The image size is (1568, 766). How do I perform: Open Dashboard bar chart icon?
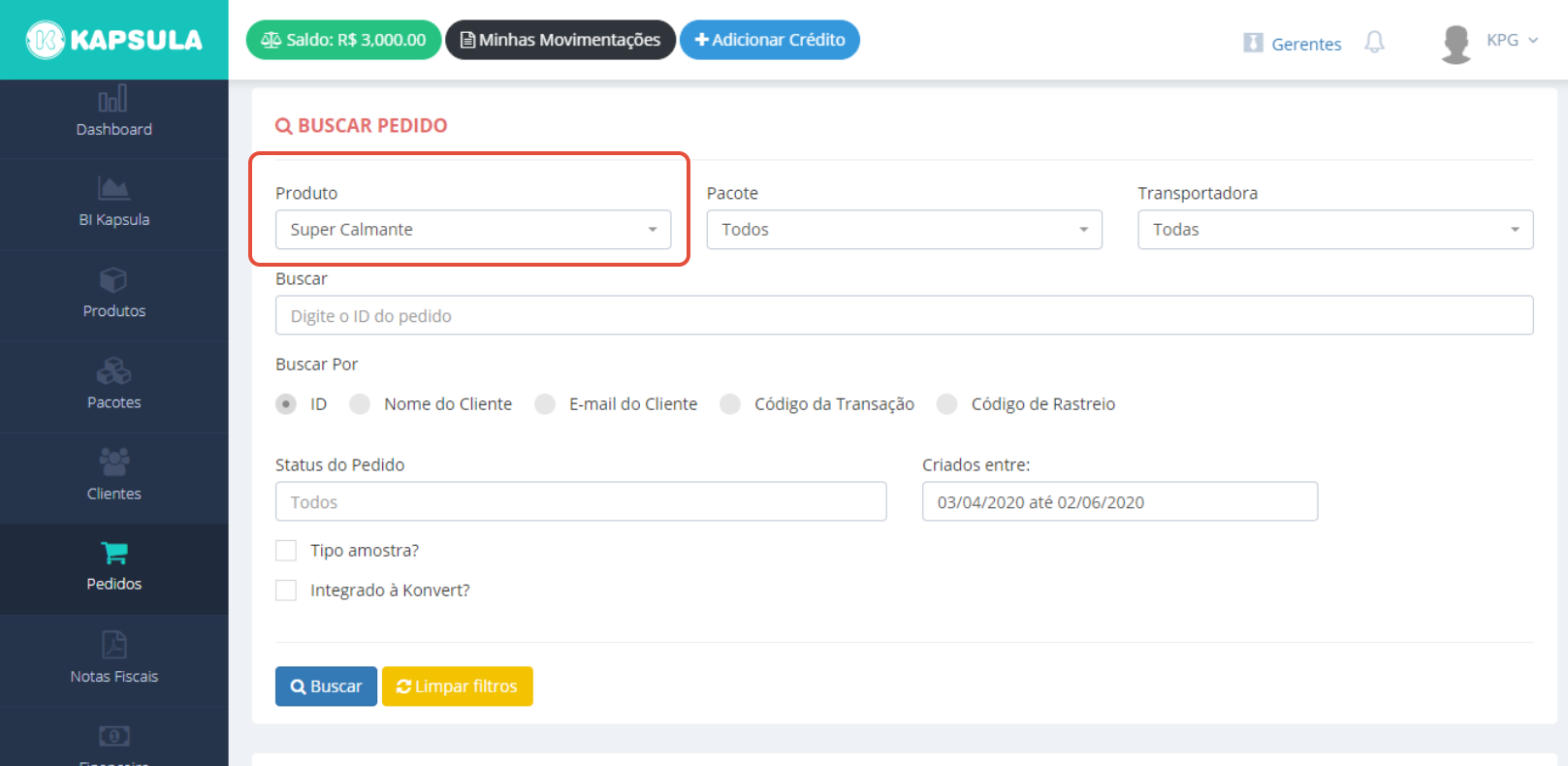pos(112,99)
